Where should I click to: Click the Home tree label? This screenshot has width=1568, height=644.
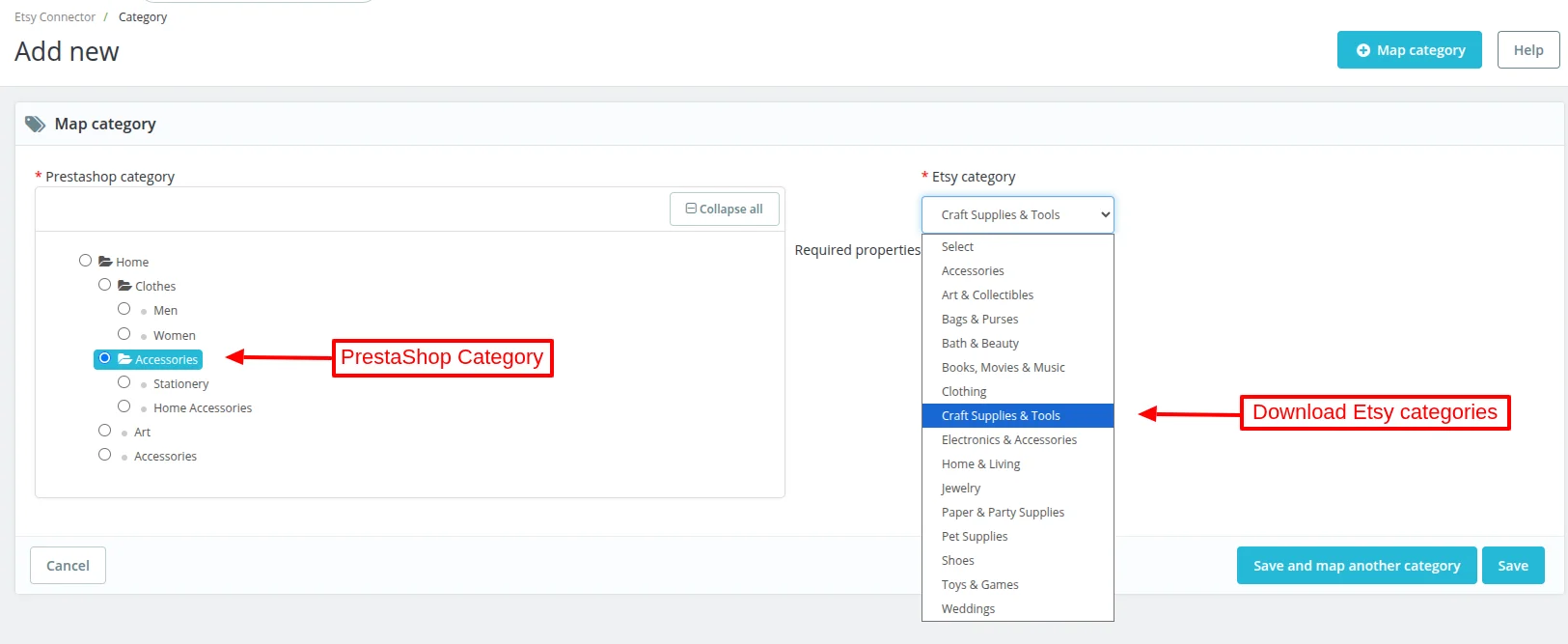(x=132, y=263)
